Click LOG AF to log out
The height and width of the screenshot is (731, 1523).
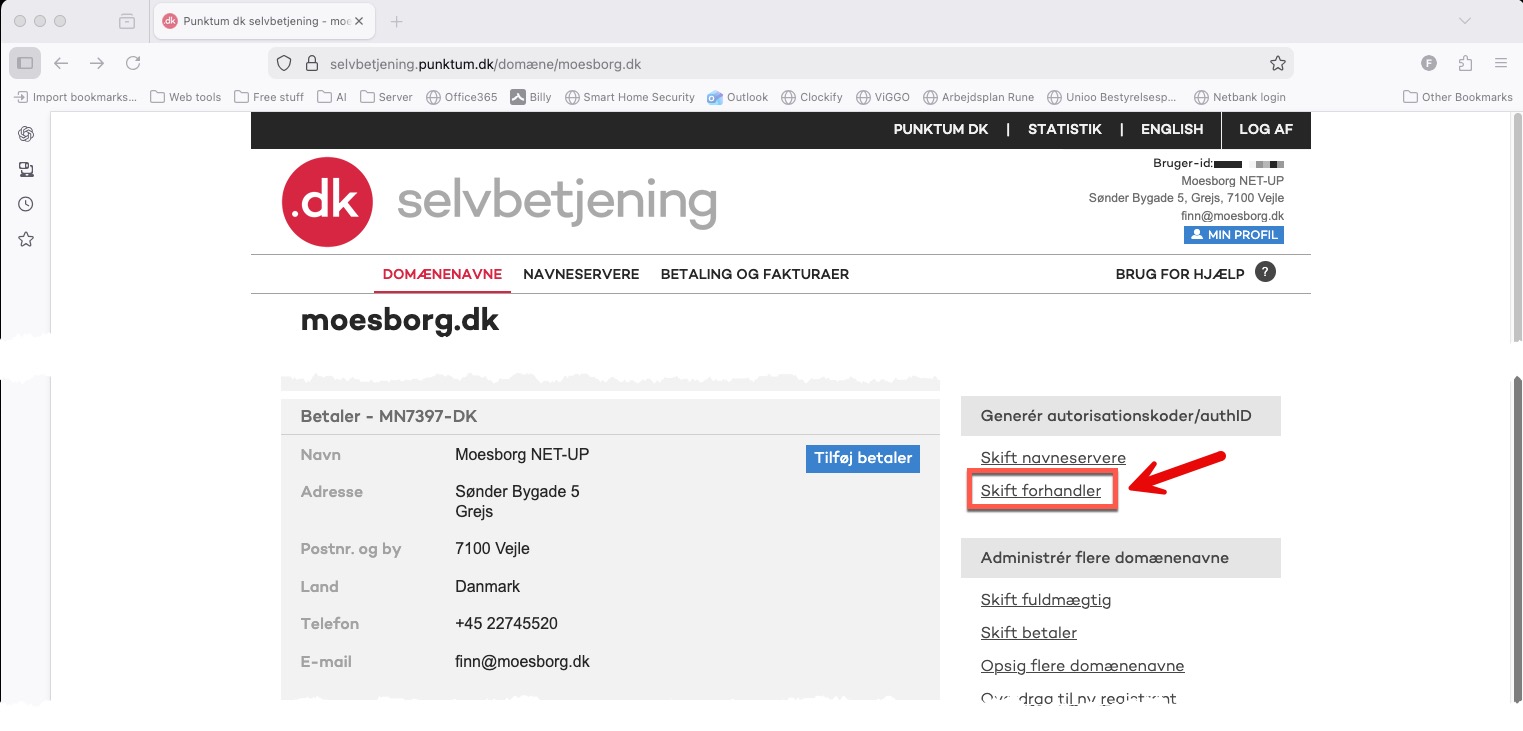[1266, 130]
